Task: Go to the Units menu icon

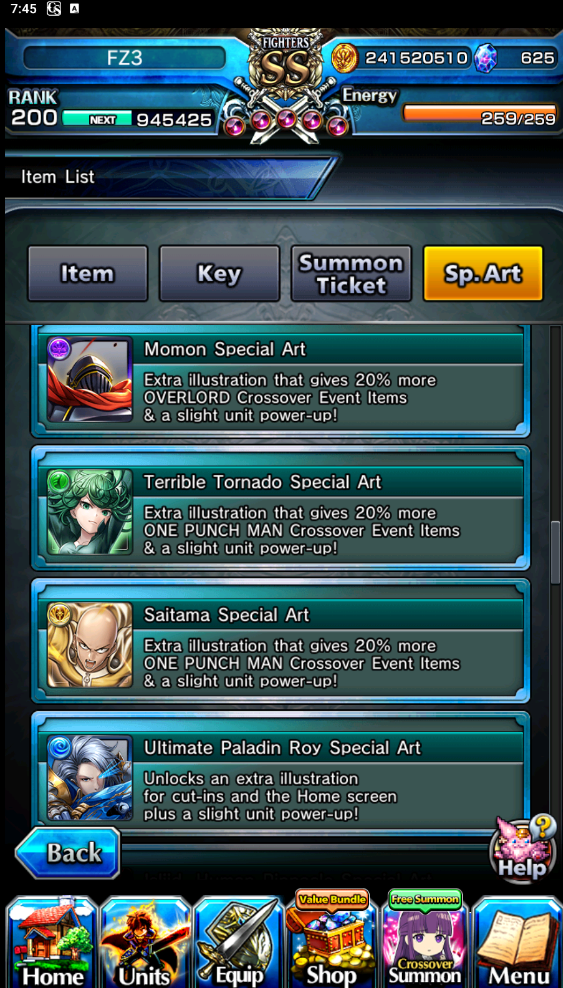Action: [145, 943]
